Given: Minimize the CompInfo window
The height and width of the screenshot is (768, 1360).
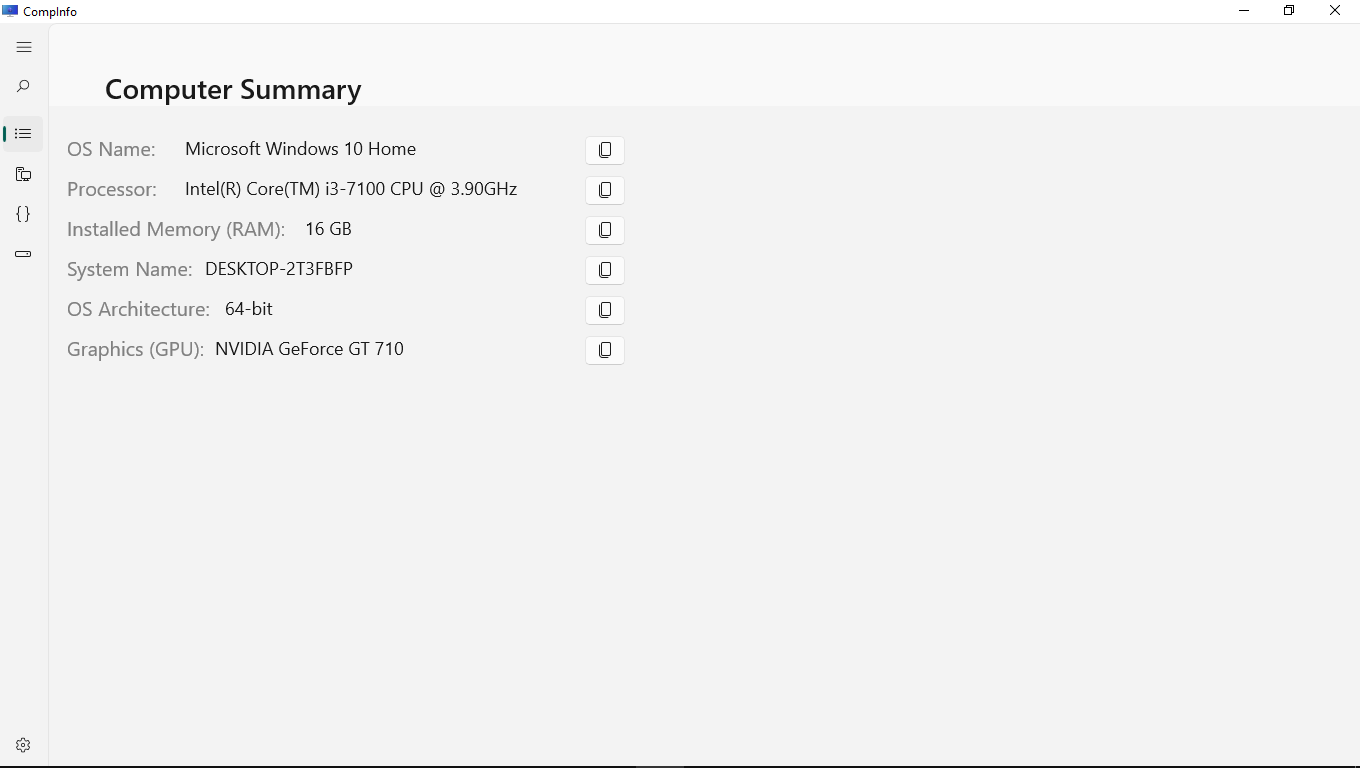Looking at the screenshot, I should [1243, 11].
